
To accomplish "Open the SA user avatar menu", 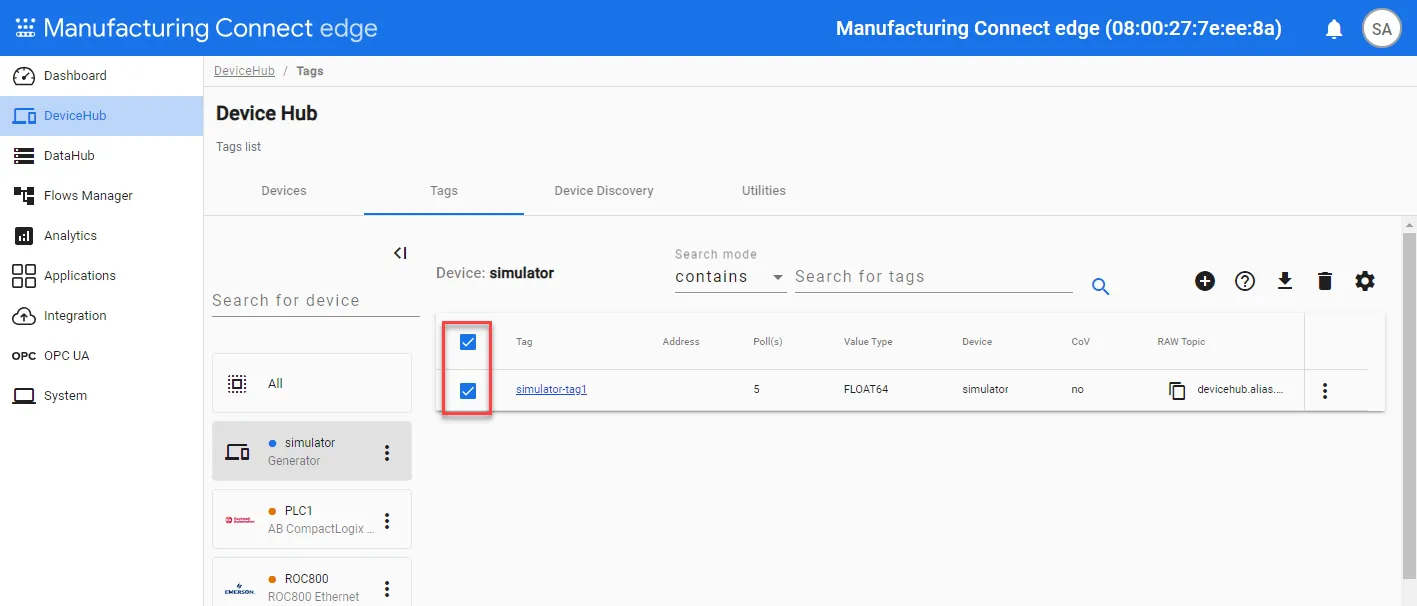I will point(1381,29).
